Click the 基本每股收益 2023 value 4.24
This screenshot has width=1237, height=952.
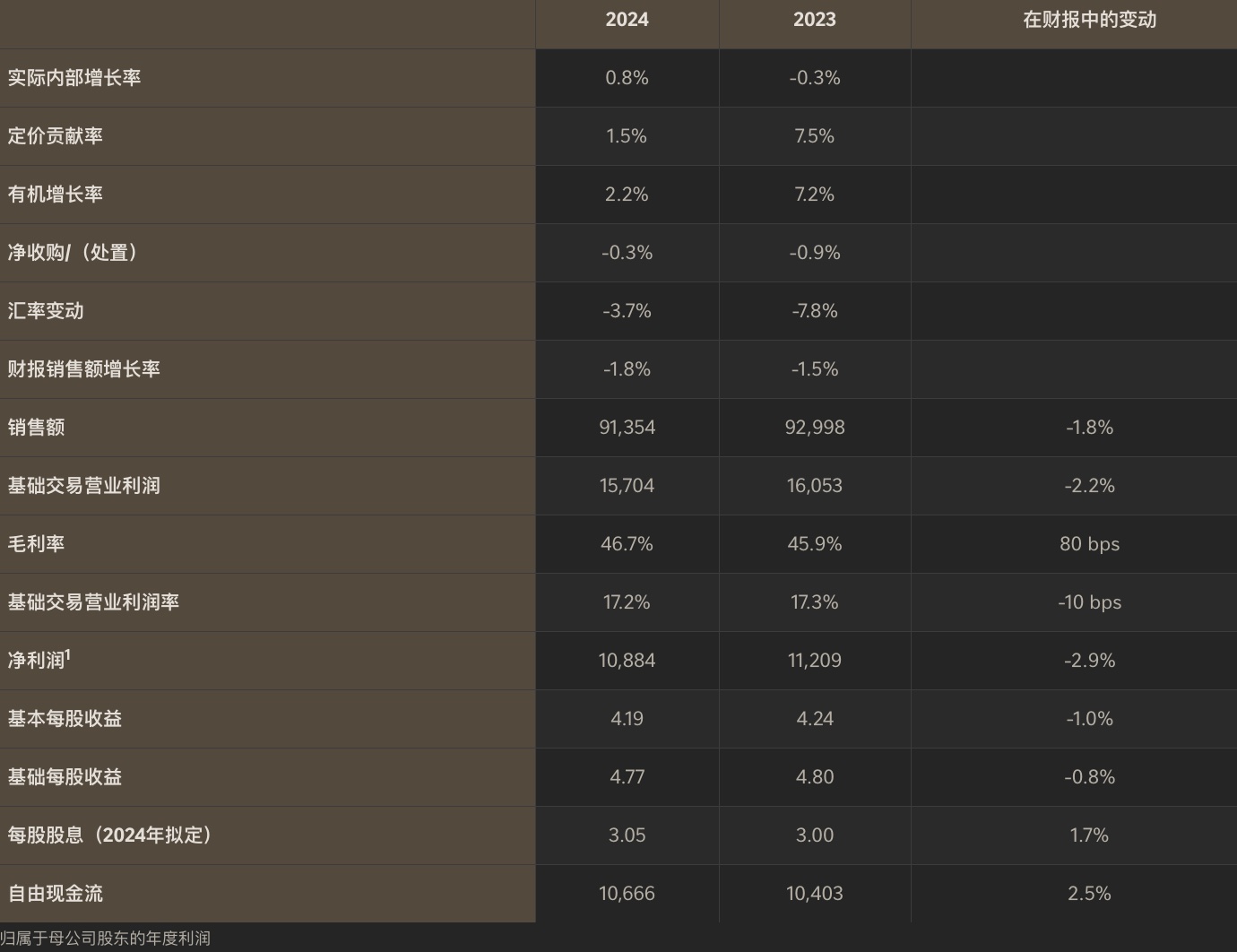click(x=814, y=719)
